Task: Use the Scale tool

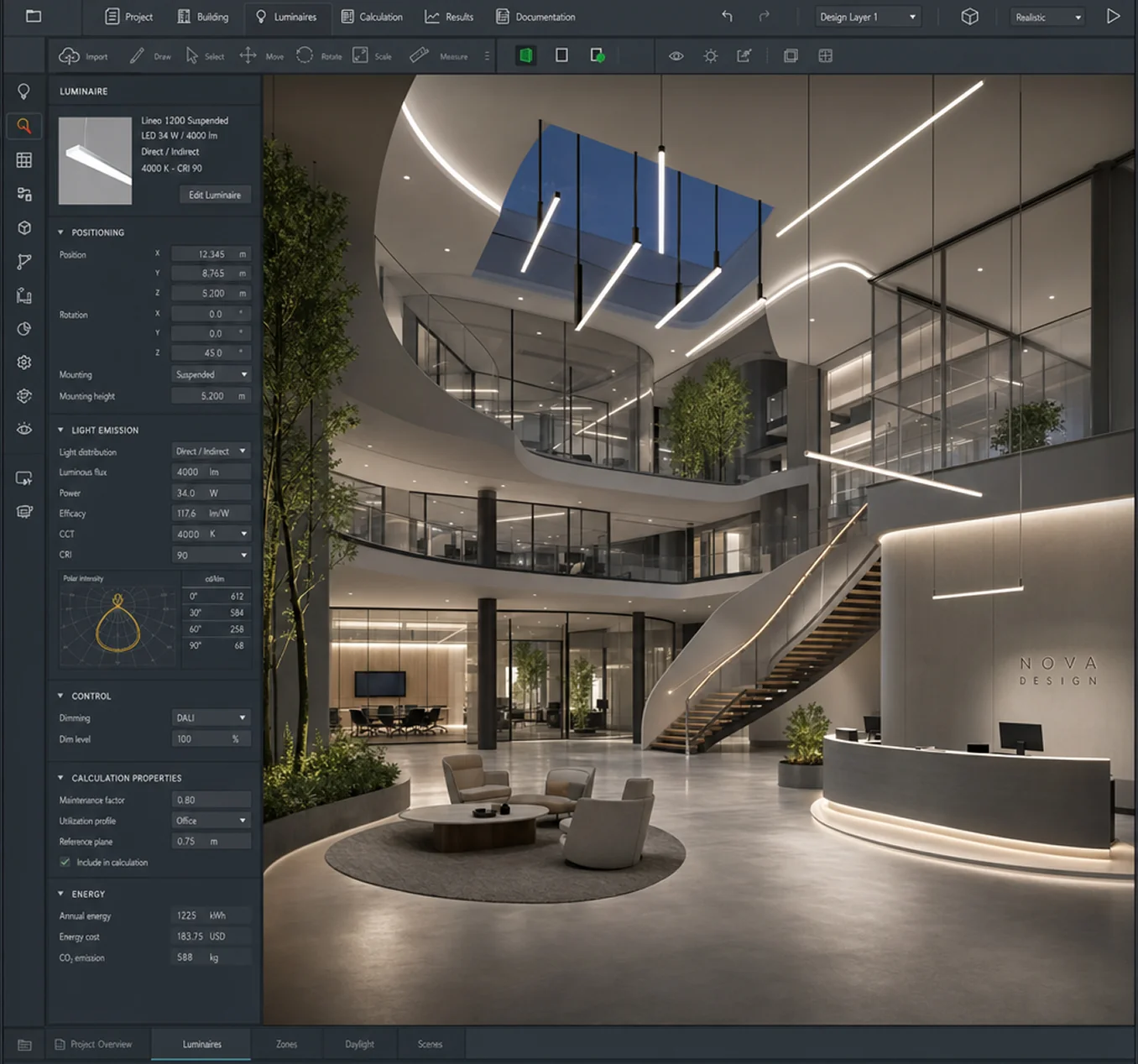Action: coord(372,56)
